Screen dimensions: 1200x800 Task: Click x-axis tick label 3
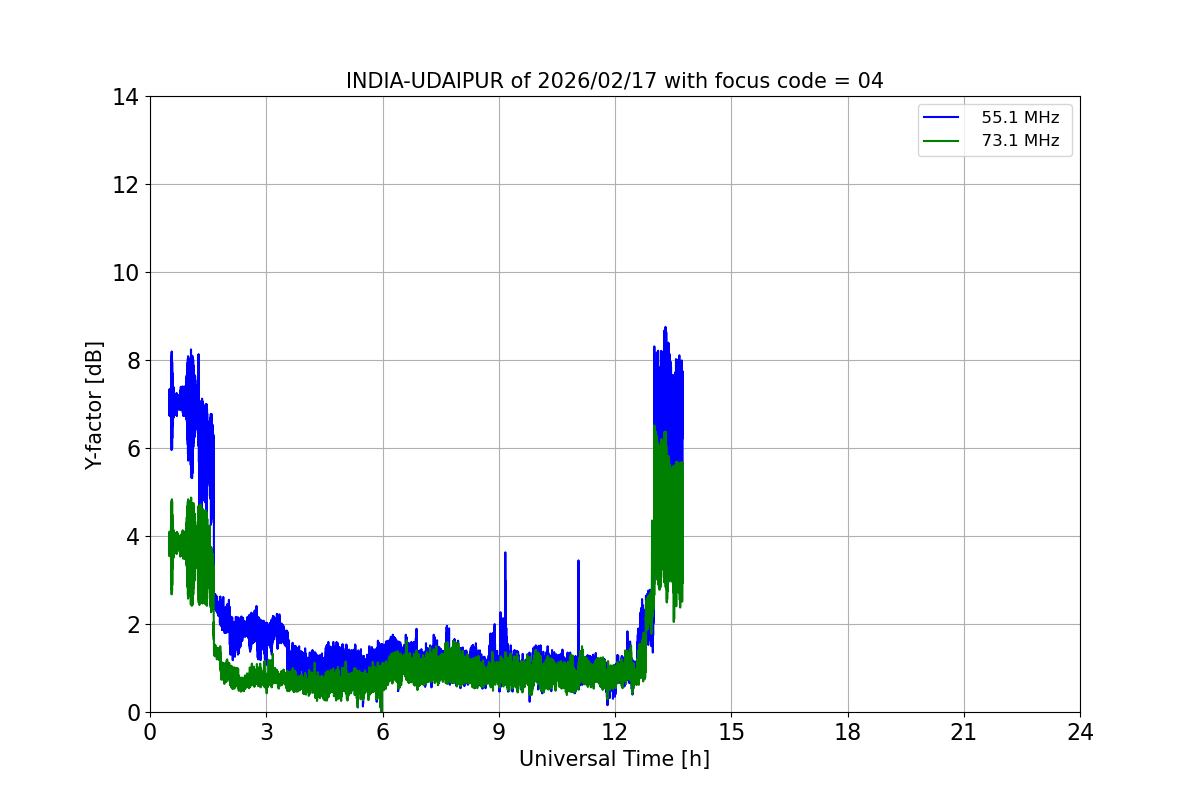266,732
